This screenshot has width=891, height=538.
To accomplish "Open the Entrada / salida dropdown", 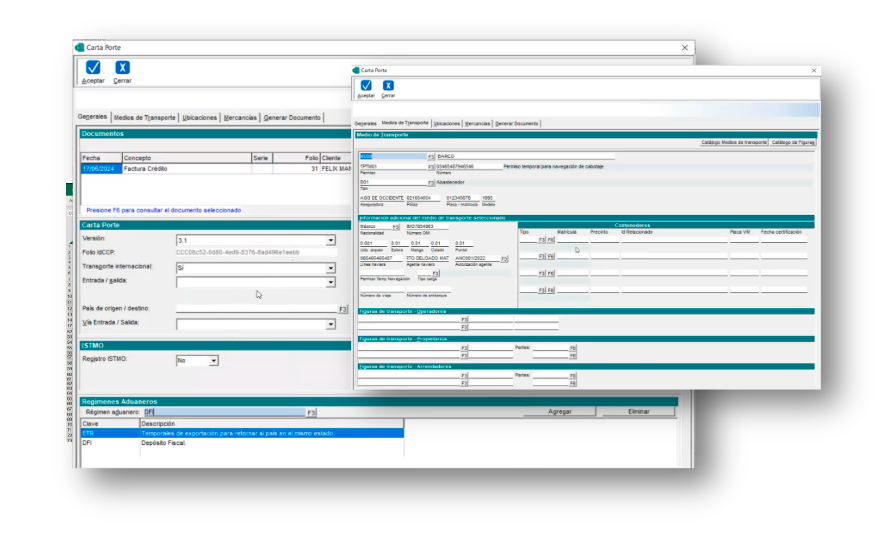I will (x=331, y=283).
